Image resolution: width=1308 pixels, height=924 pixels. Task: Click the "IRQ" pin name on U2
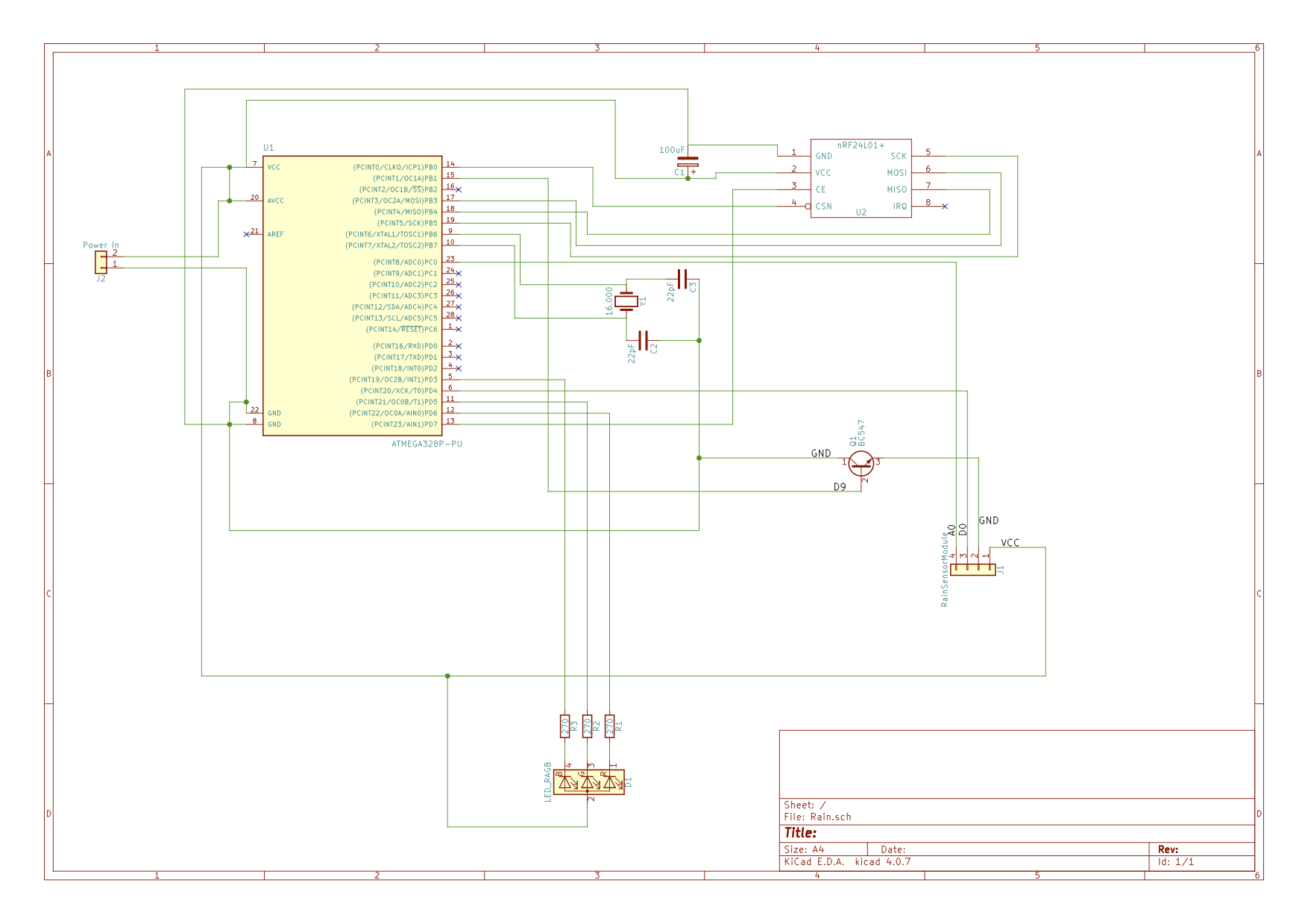click(900, 207)
